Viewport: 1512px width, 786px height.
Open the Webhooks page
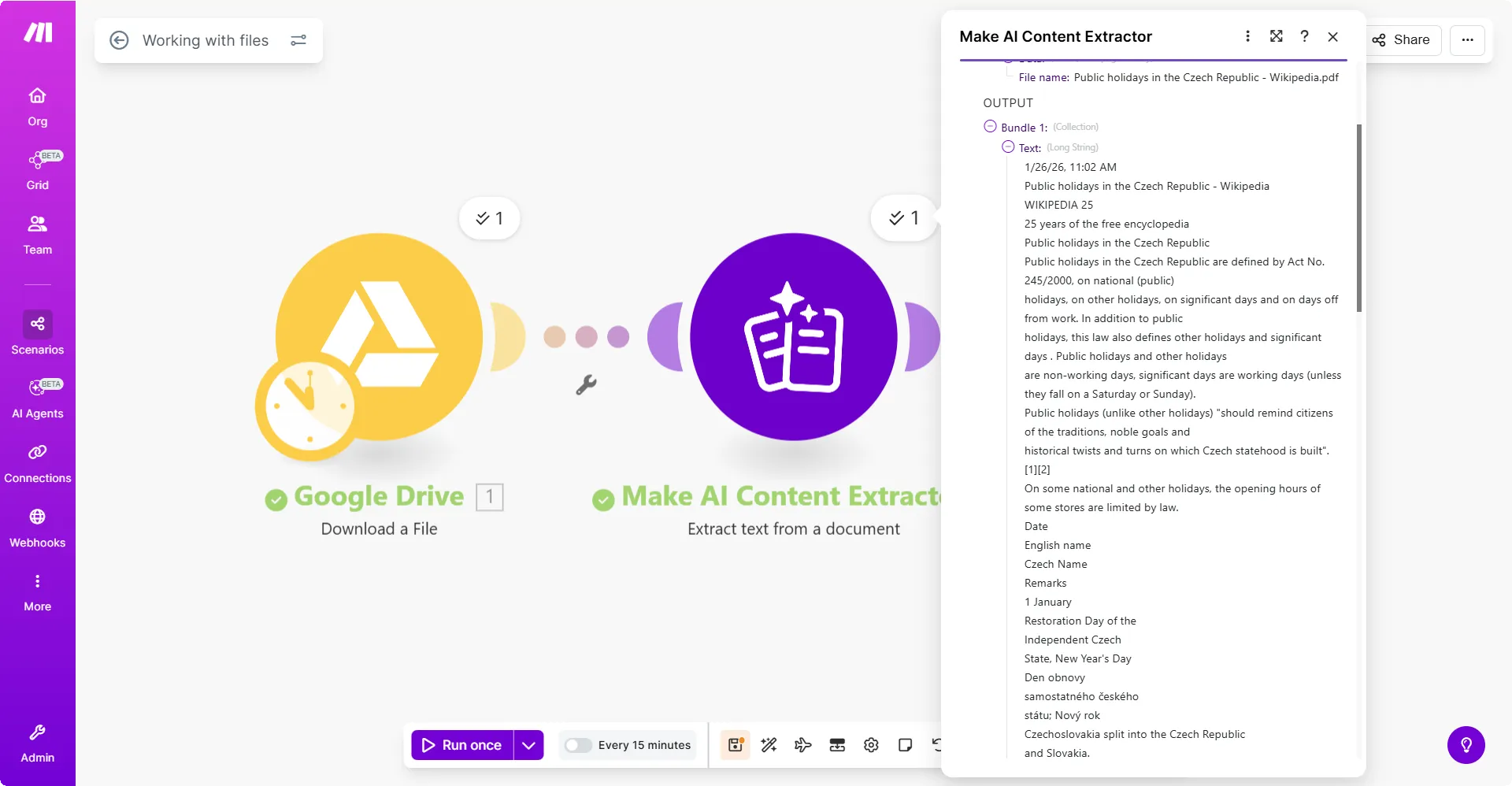[38, 528]
